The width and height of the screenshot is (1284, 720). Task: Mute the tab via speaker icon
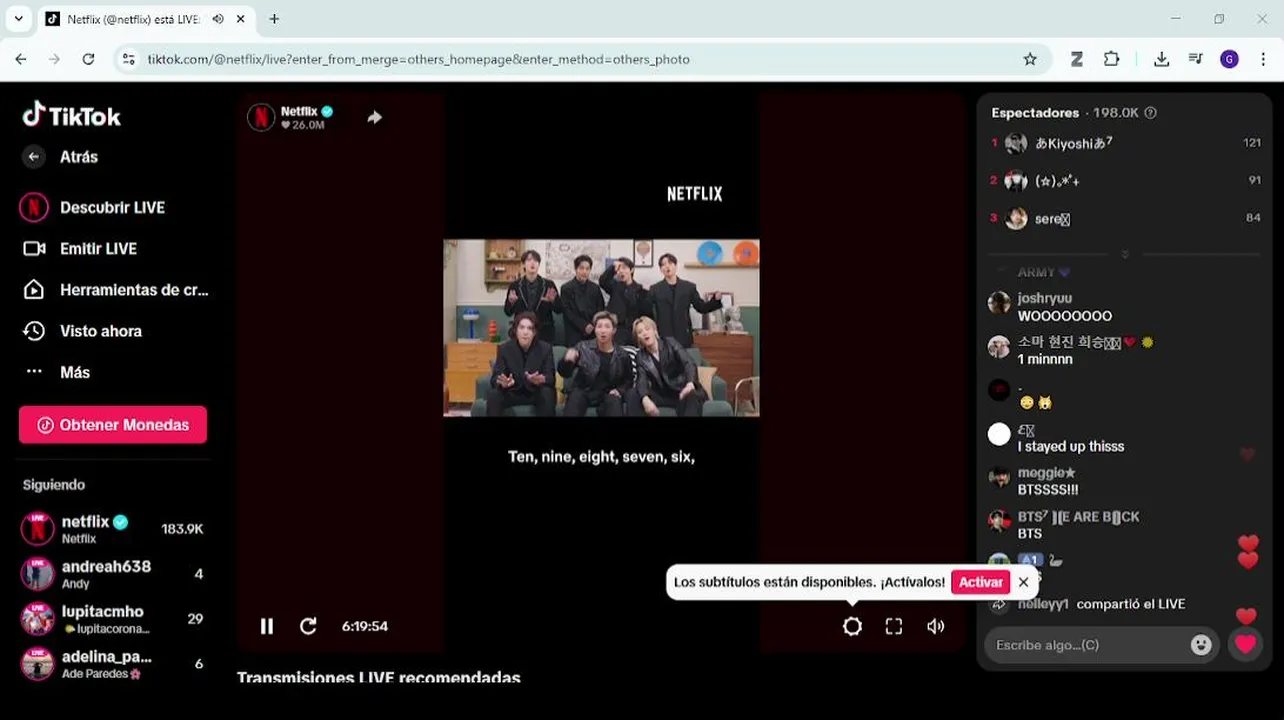(x=218, y=19)
